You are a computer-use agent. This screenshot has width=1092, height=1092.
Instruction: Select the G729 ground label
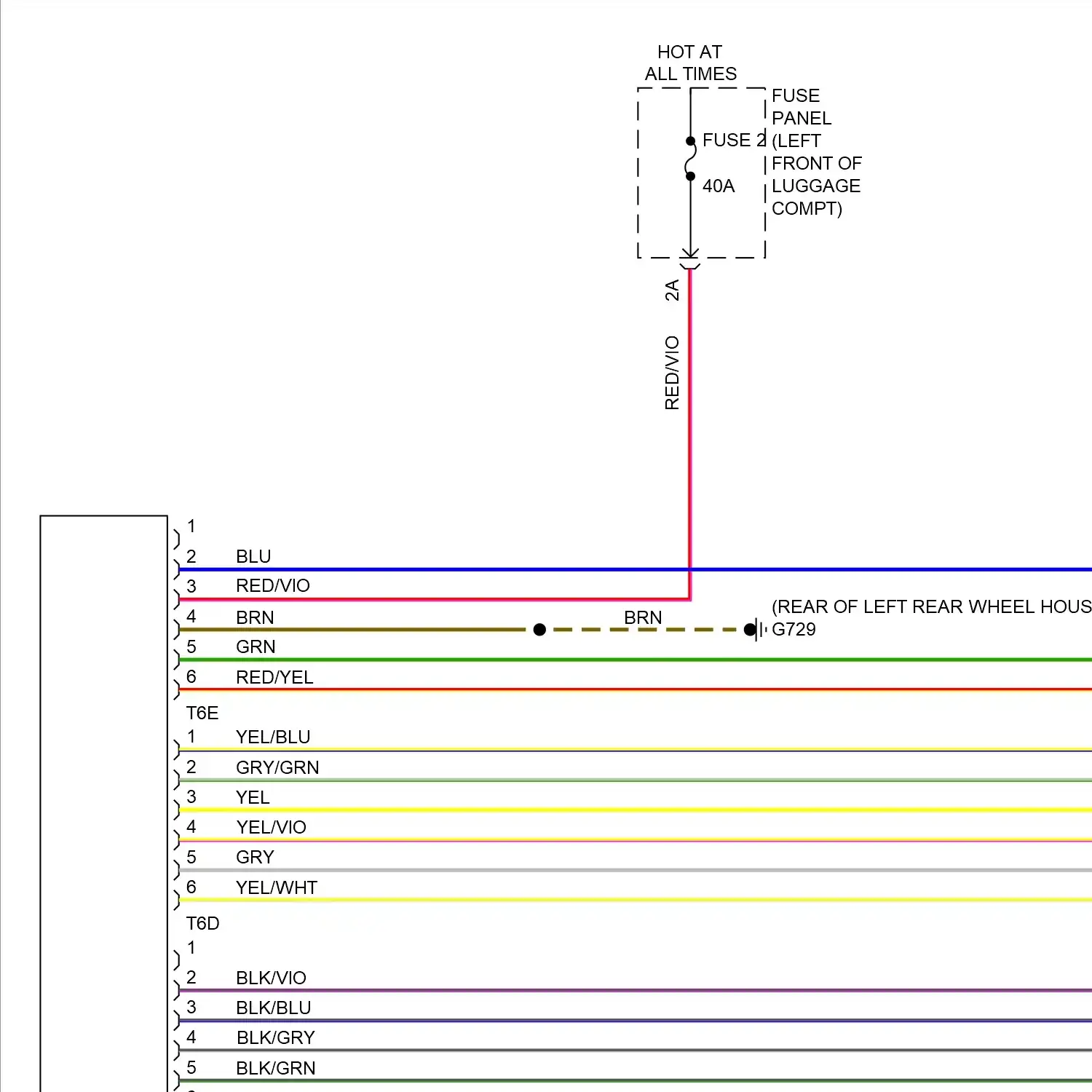pos(794,629)
